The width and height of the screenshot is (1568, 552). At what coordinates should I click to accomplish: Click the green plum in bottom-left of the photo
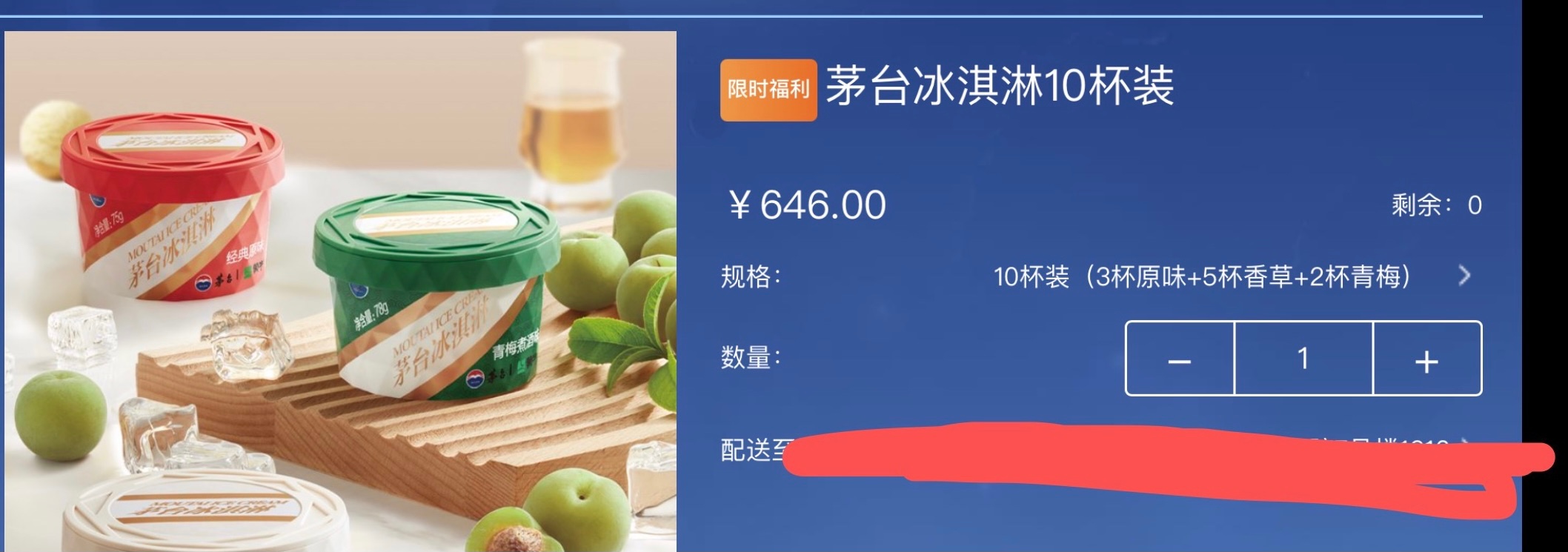[x=60, y=416]
